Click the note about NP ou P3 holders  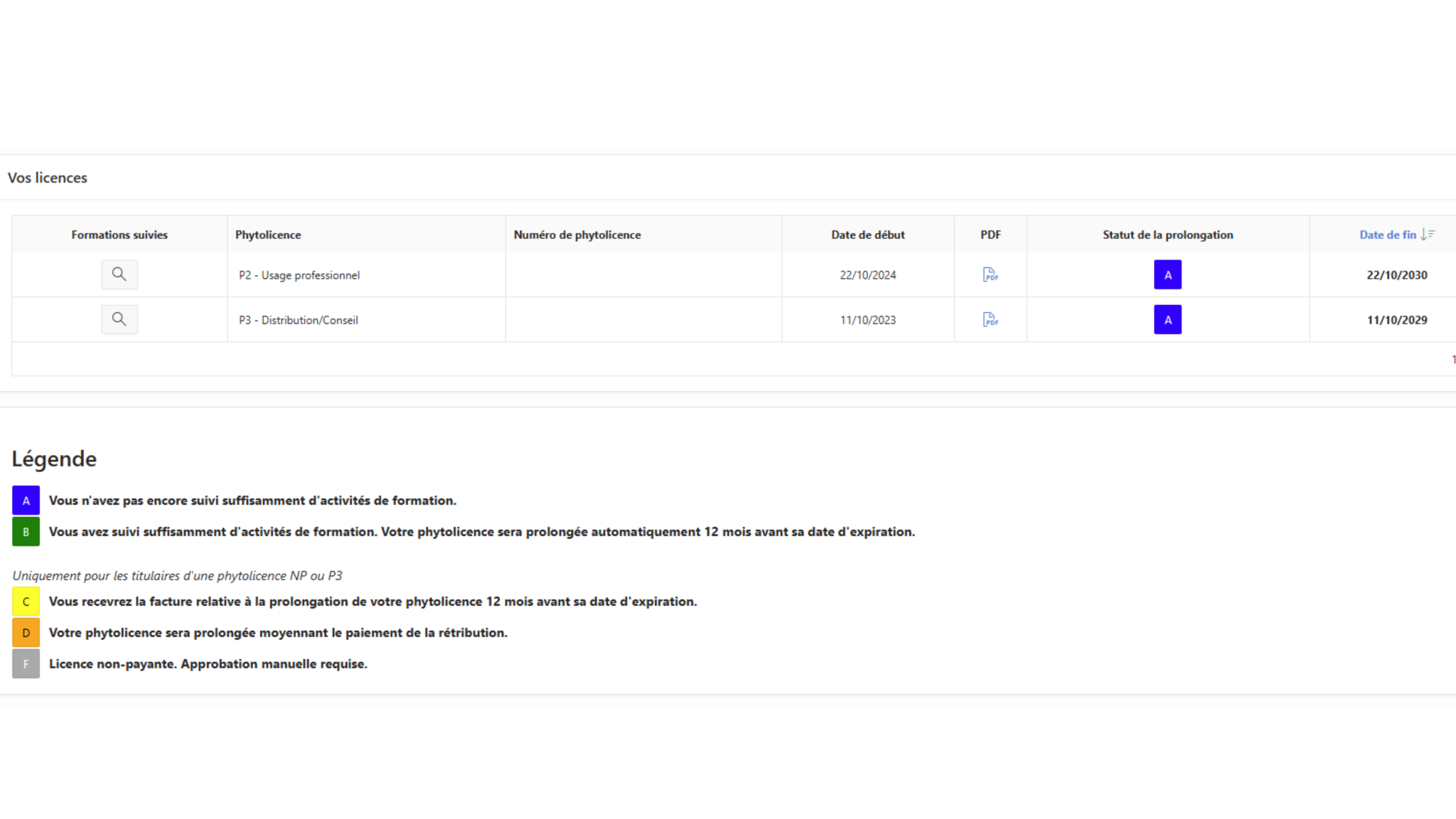click(x=177, y=576)
